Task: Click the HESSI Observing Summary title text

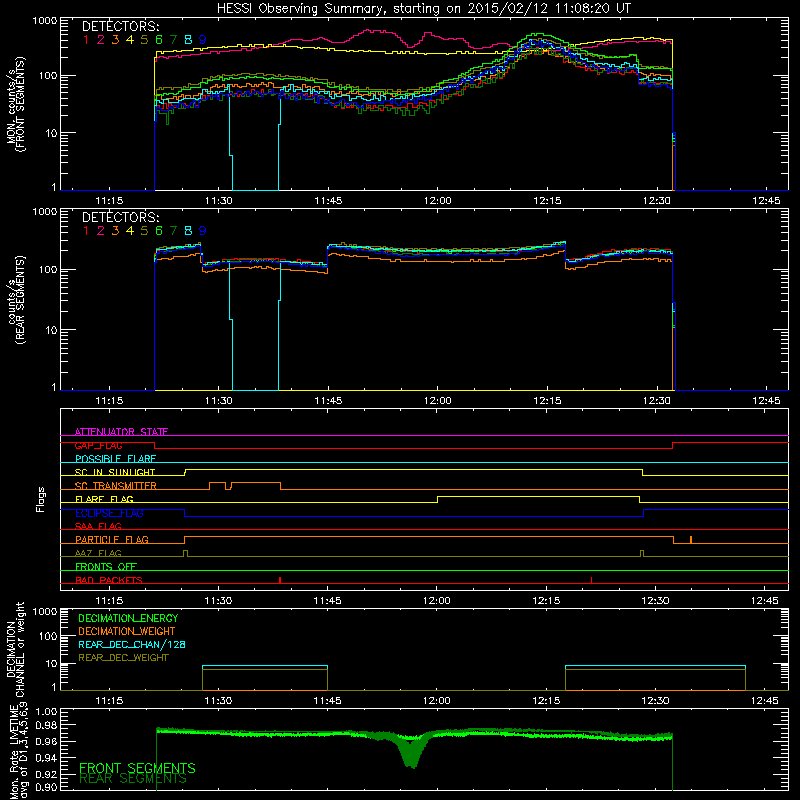Action: click(423, 9)
